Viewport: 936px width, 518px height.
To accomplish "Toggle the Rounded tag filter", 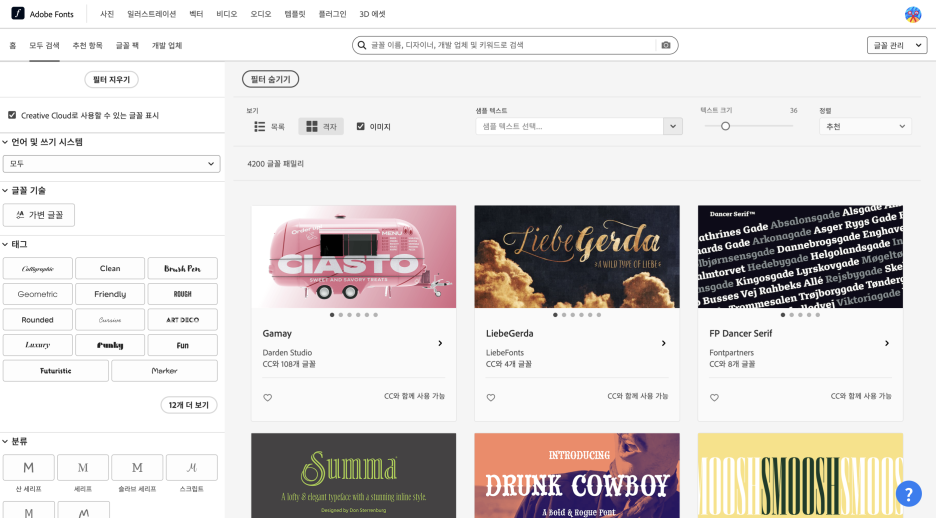I will tap(38, 320).
